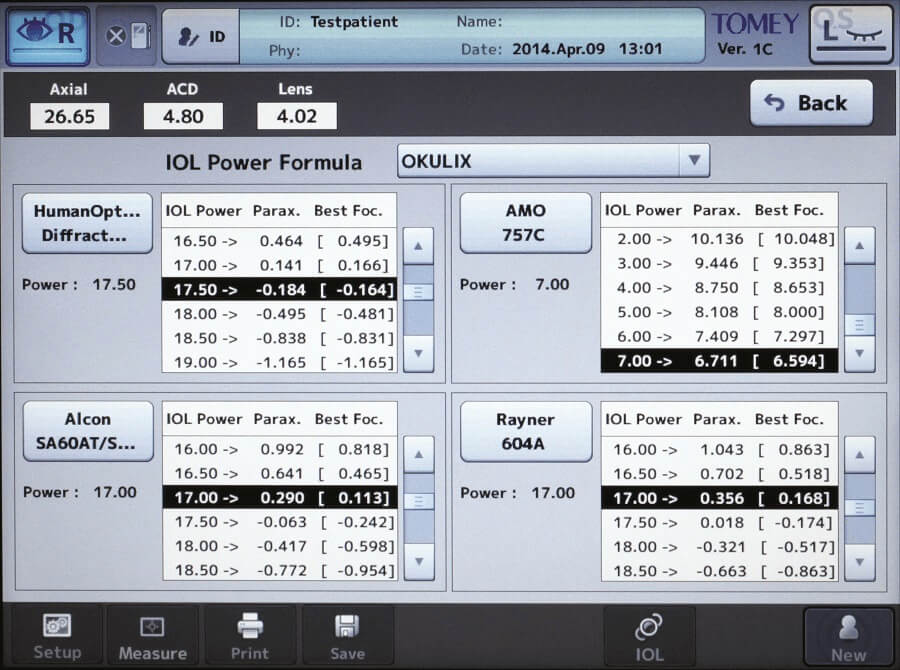
Task: Select Alcon row 18.00 -> -0.417
Action: (x=280, y=546)
